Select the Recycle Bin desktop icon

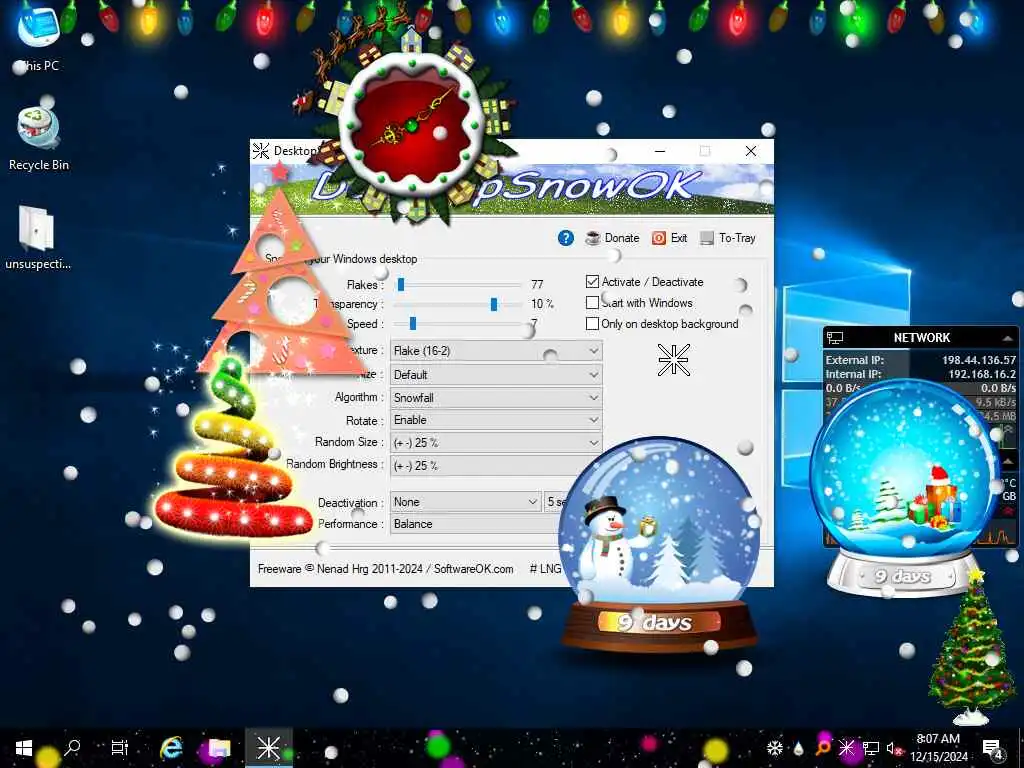[39, 139]
